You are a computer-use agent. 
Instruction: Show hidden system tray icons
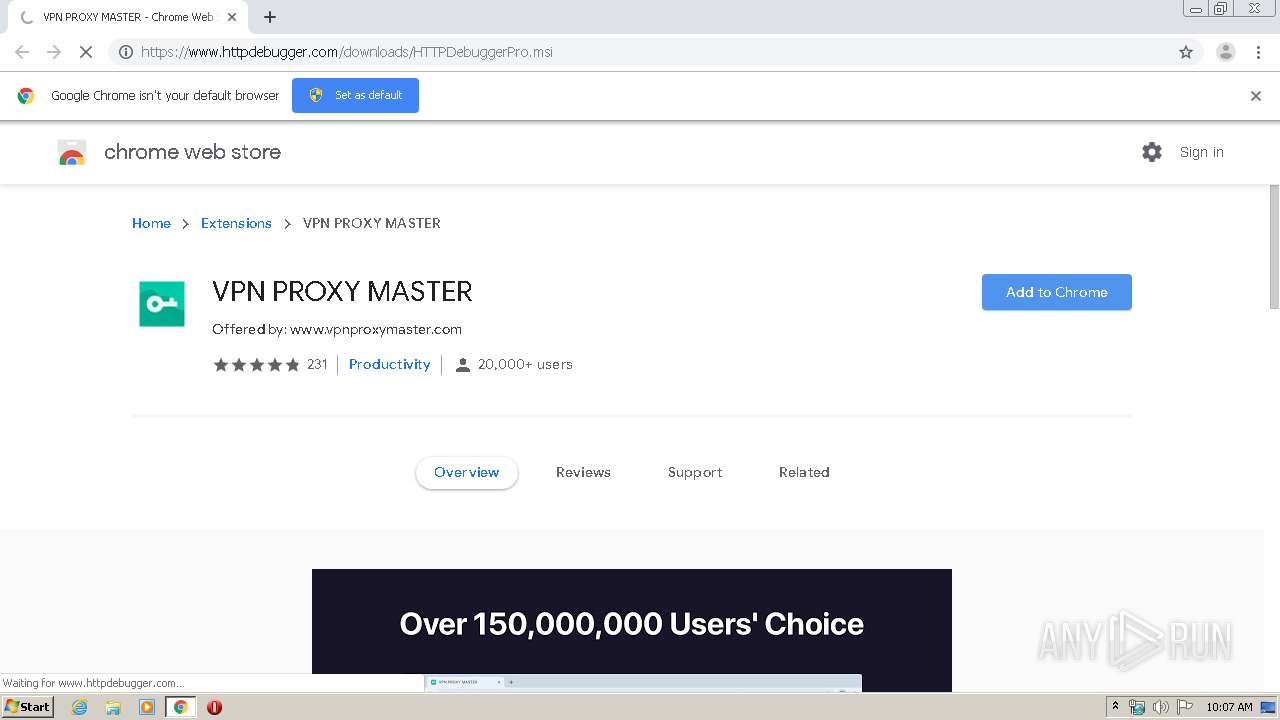coord(1115,707)
